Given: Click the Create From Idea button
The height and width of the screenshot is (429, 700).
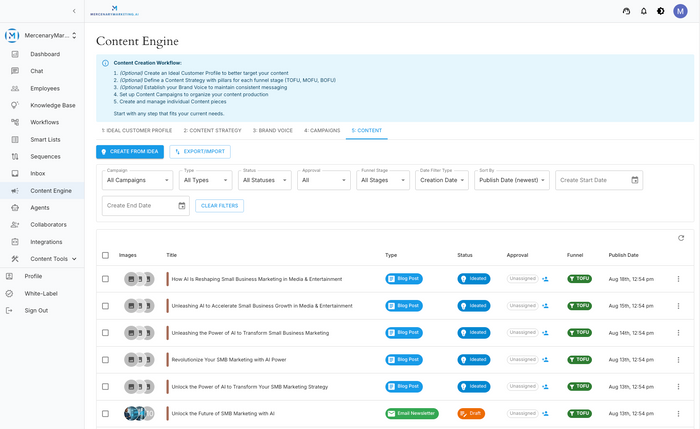Looking at the screenshot, I should click(130, 152).
